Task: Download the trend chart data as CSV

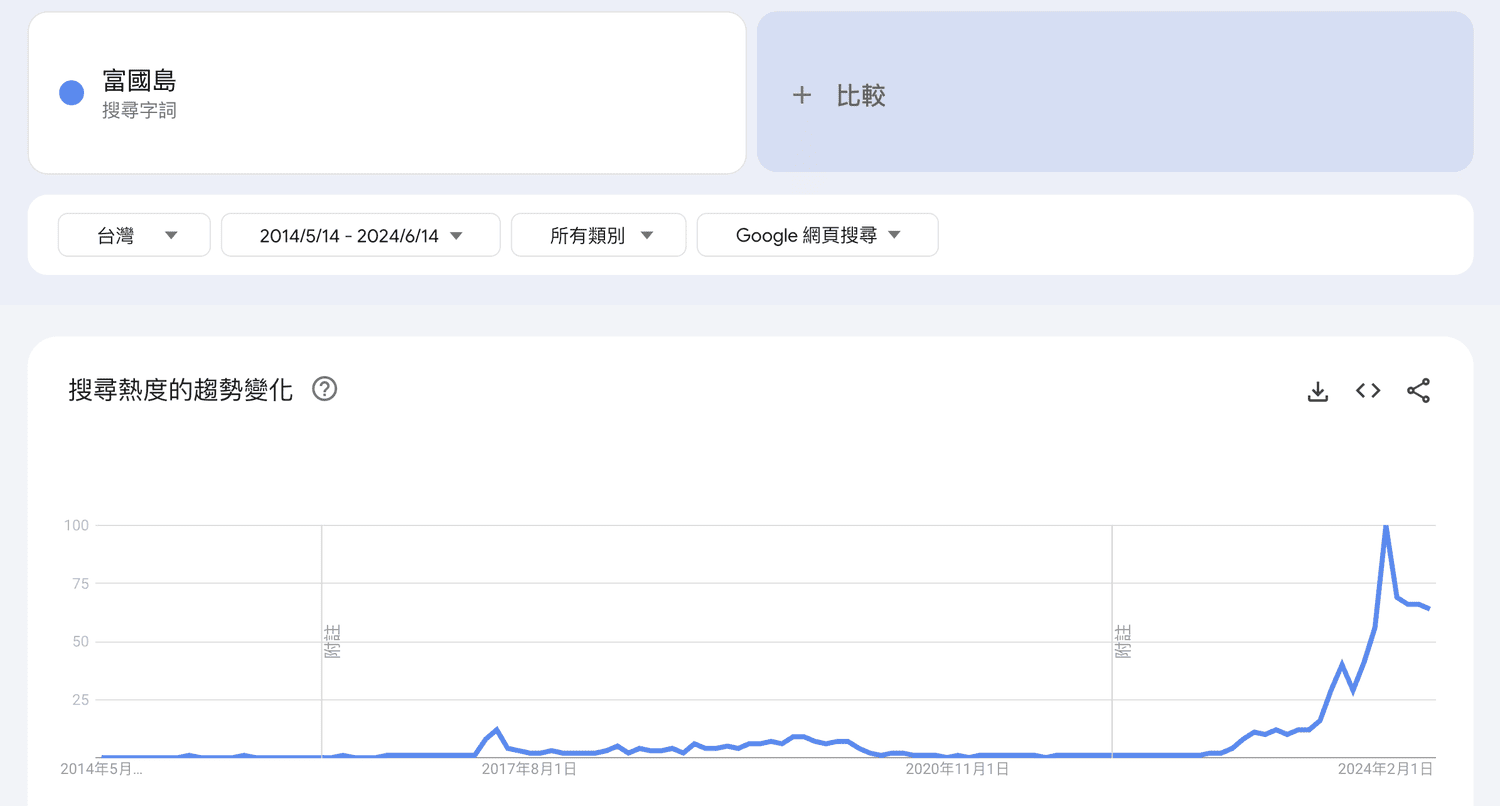Action: pyautogui.click(x=1318, y=391)
